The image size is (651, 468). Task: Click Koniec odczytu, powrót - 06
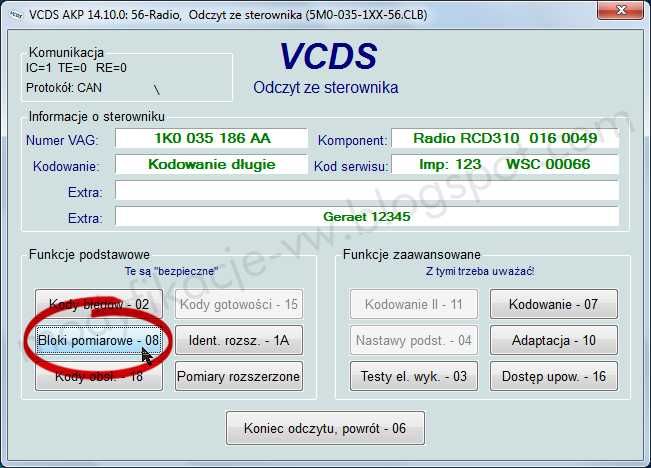(325, 428)
